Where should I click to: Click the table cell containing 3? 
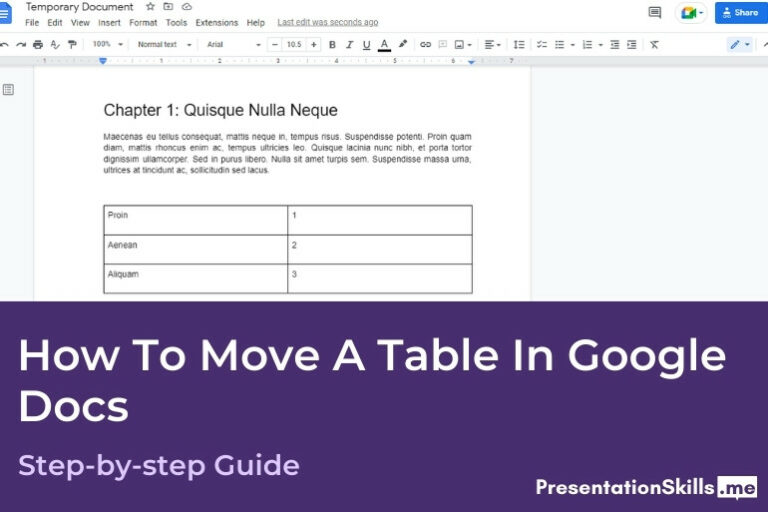pos(380,279)
